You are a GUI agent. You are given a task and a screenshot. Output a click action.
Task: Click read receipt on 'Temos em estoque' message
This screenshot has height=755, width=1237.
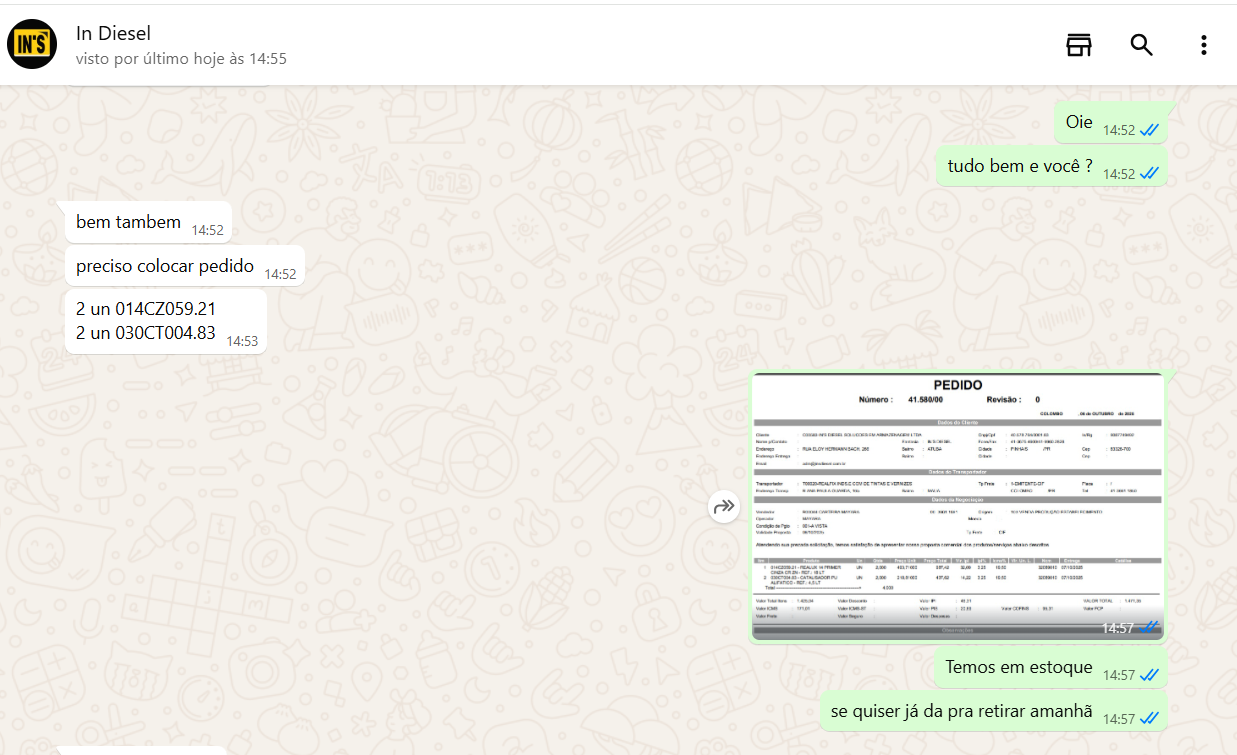1149,675
